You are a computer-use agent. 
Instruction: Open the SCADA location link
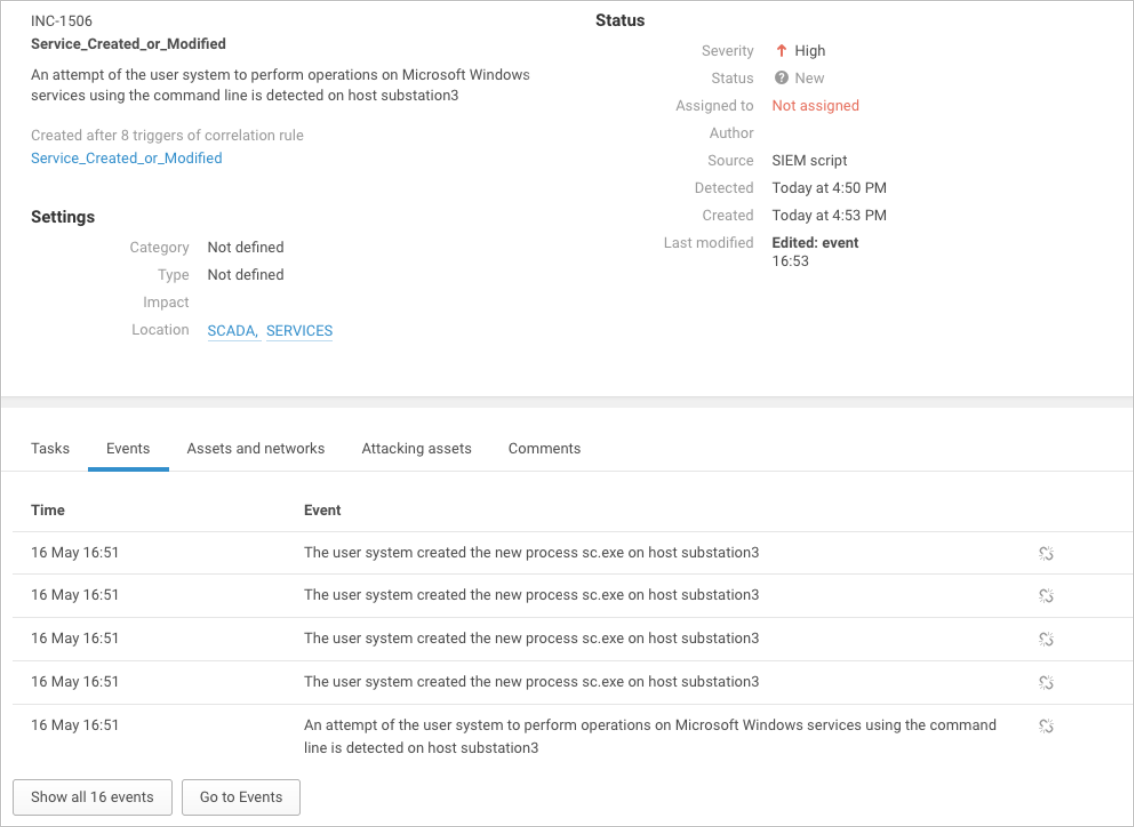pos(233,331)
